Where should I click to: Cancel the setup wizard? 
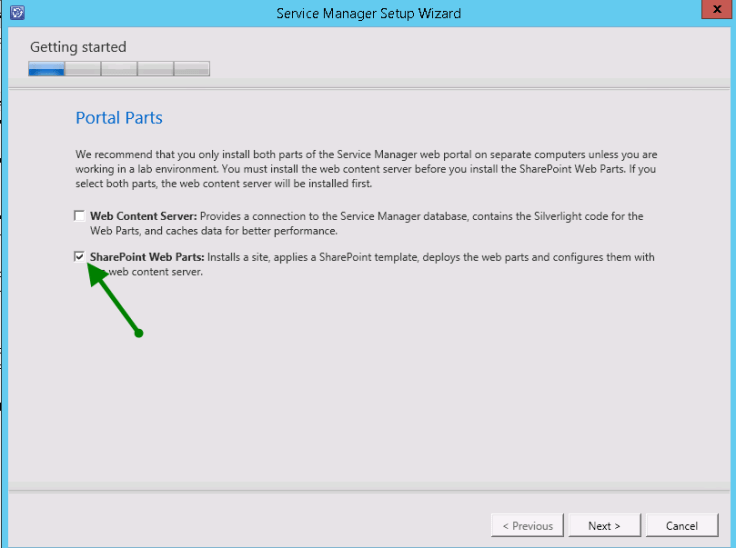click(681, 525)
